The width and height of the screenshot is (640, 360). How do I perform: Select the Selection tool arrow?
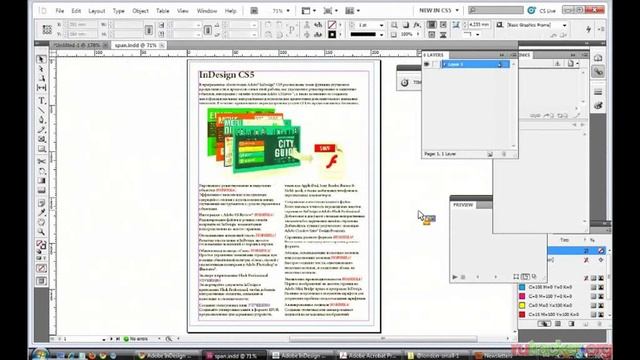point(41,60)
